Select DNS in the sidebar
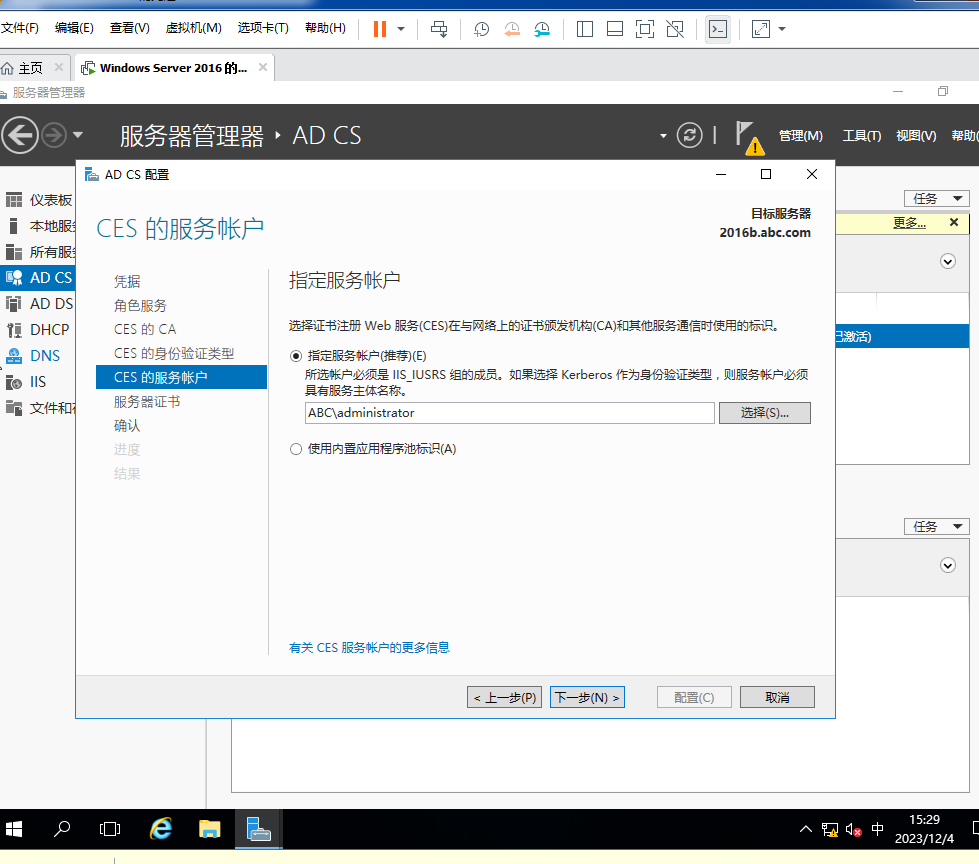979x864 pixels. pyautogui.click(x=39, y=356)
